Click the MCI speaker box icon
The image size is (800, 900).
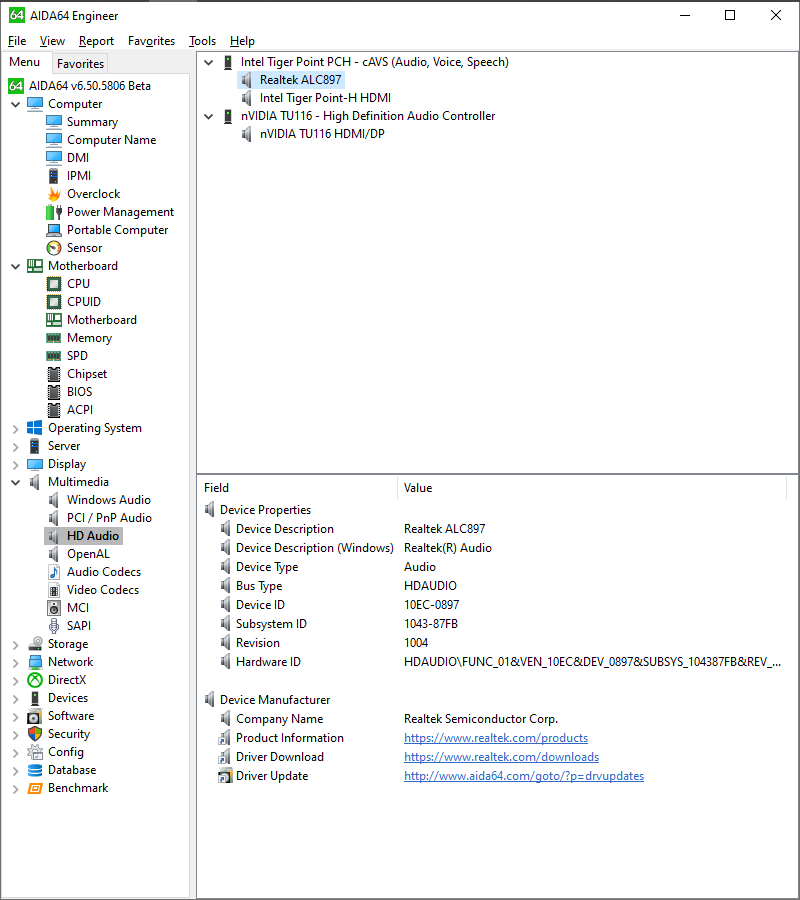(x=54, y=608)
